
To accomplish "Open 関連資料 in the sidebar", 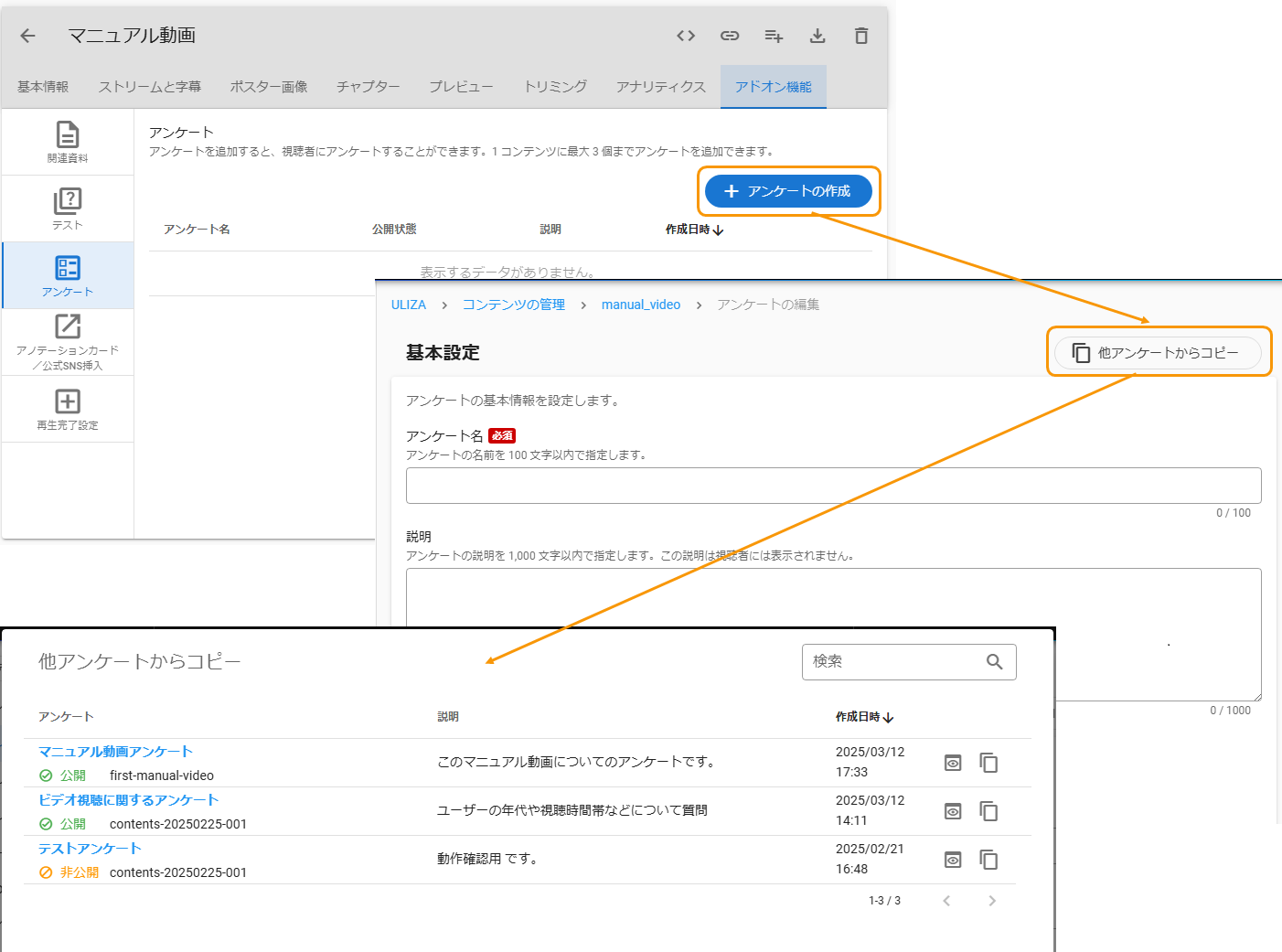I will click(x=68, y=142).
